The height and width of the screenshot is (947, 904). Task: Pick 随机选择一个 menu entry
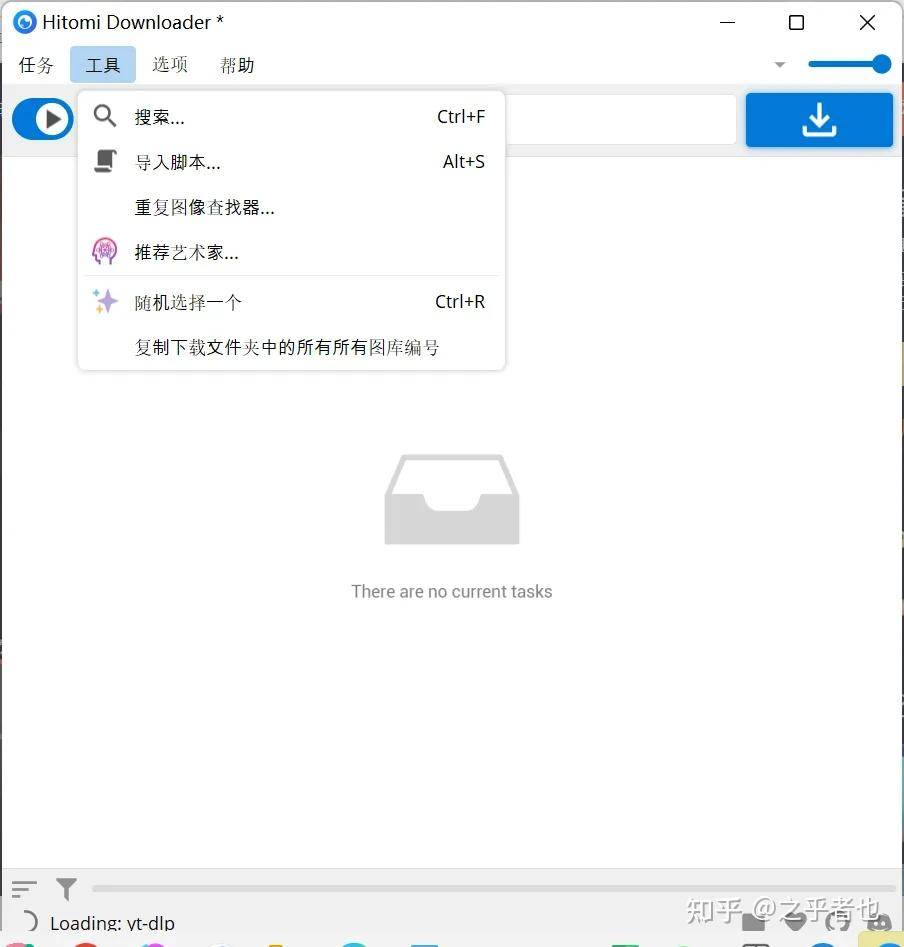click(x=291, y=302)
